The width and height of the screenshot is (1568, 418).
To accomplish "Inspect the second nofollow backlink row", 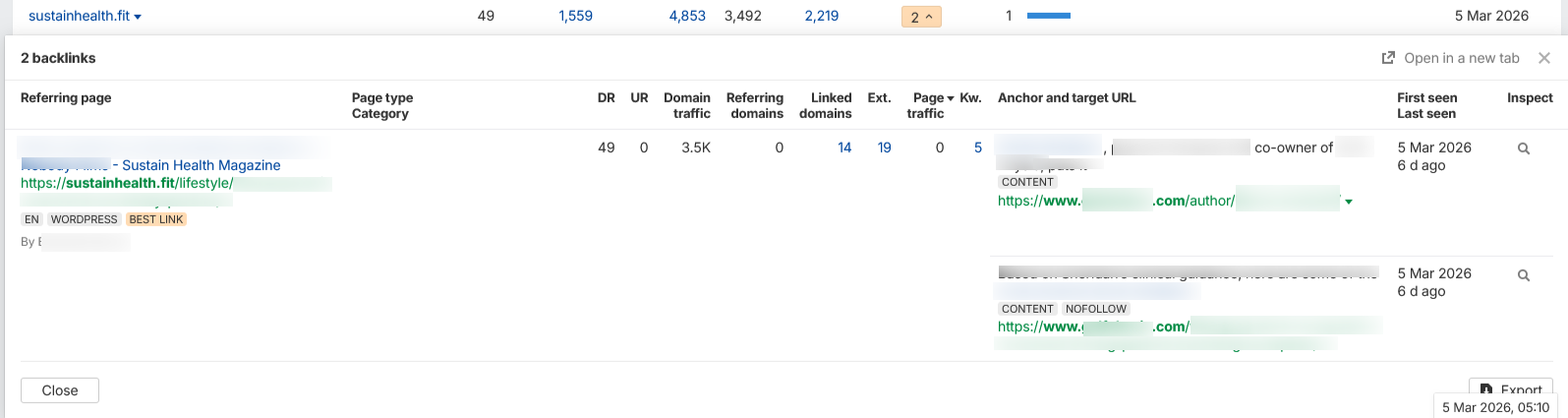I will (1524, 275).
